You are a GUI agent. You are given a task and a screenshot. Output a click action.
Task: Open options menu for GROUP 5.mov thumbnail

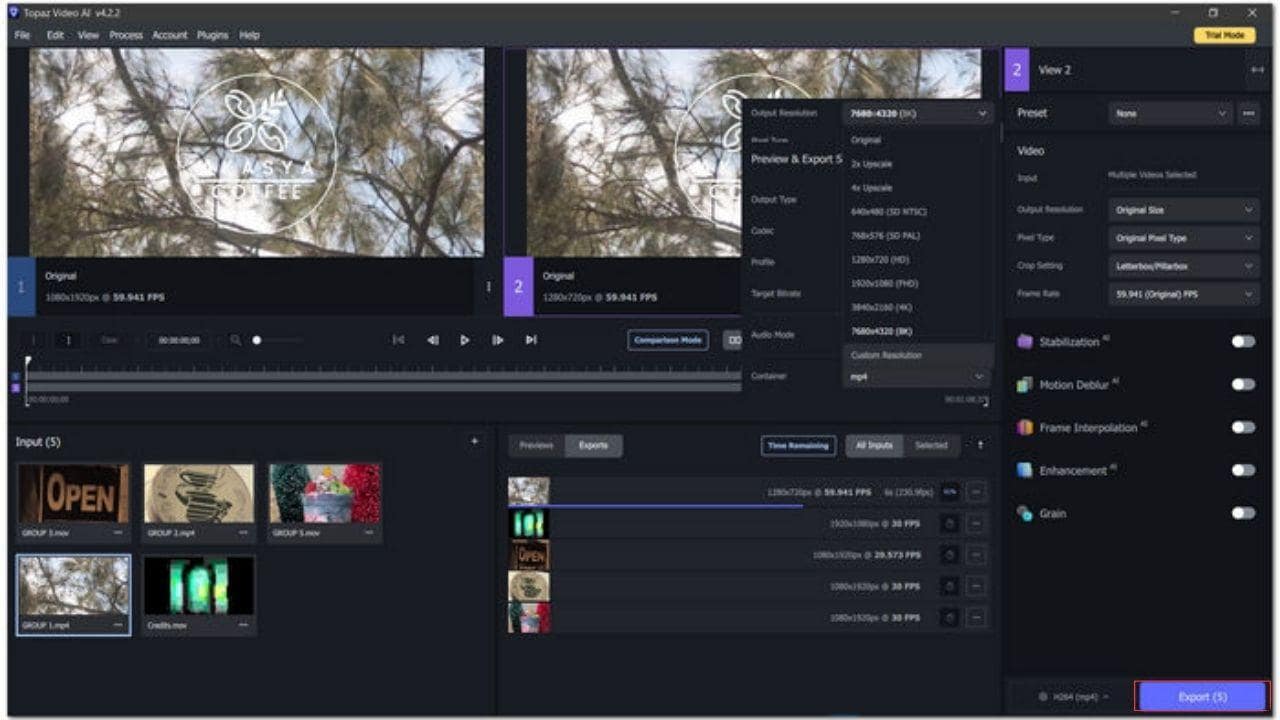tap(369, 533)
